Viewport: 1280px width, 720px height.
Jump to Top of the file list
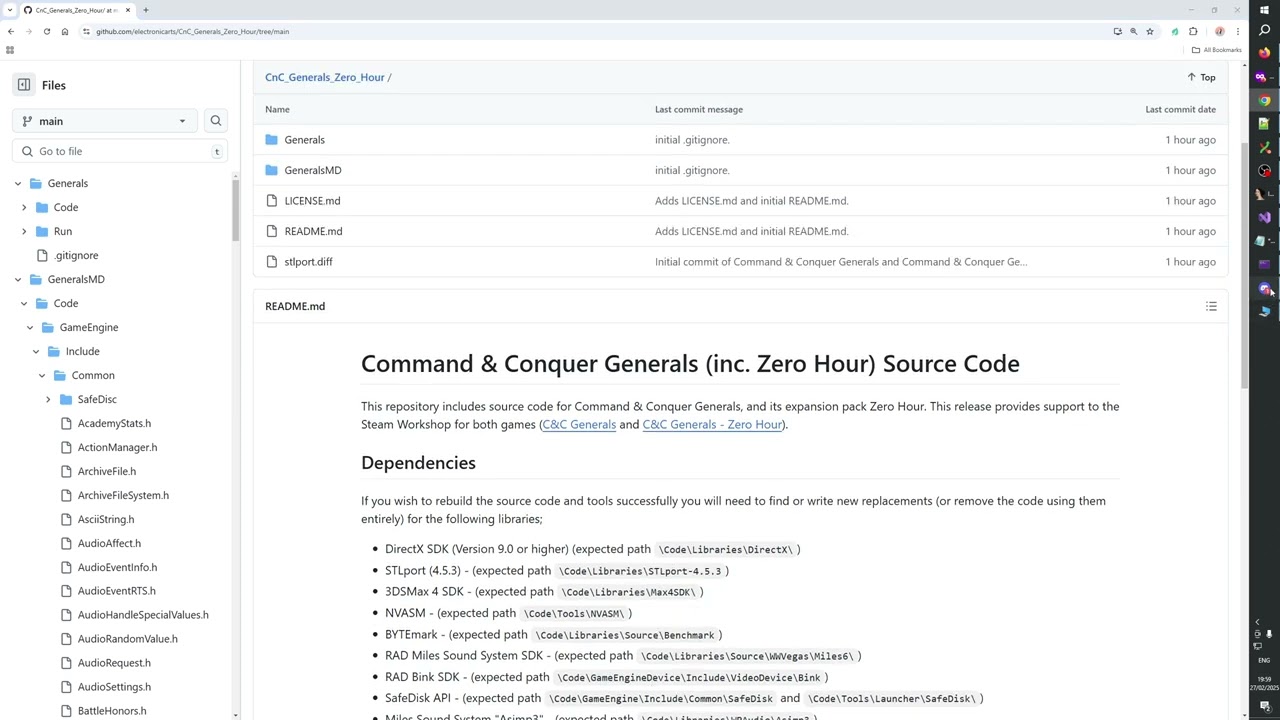pyautogui.click(x=1201, y=77)
